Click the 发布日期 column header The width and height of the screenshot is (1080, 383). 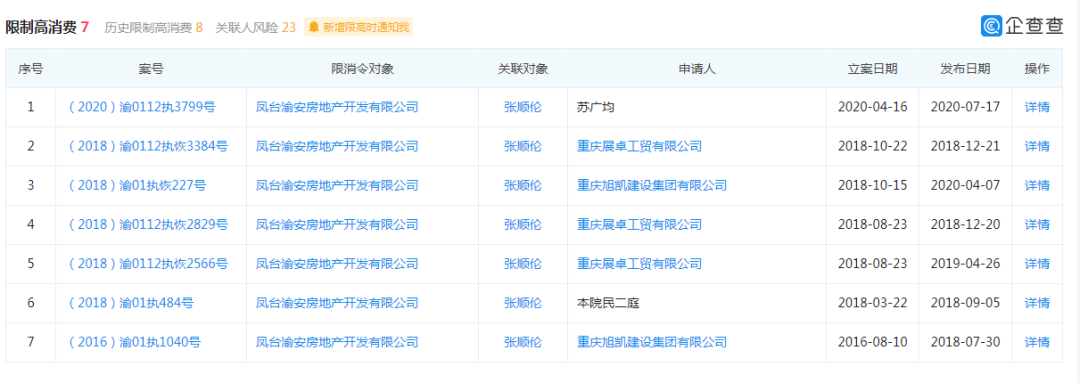pos(965,69)
